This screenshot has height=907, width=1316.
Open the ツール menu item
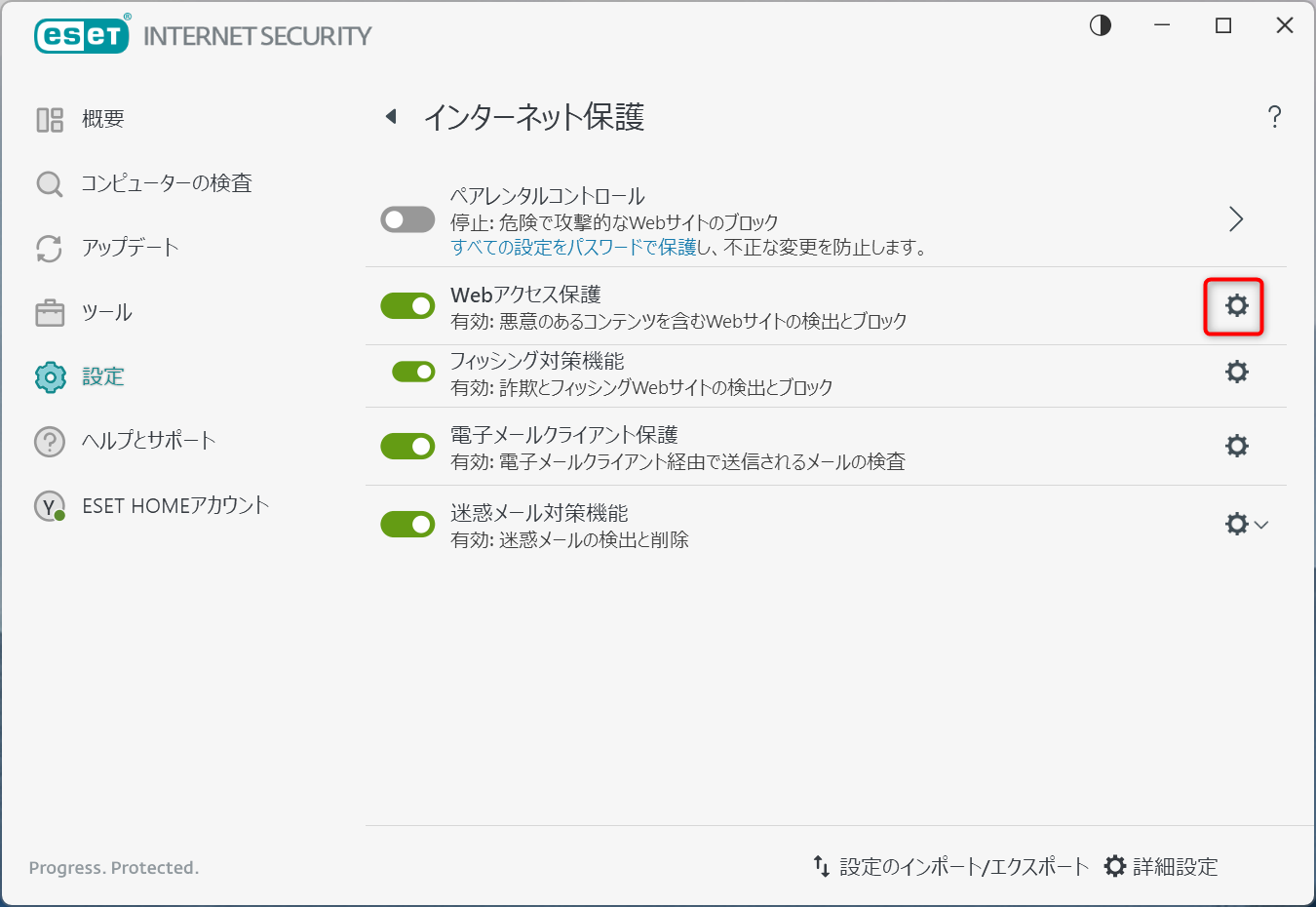107,313
